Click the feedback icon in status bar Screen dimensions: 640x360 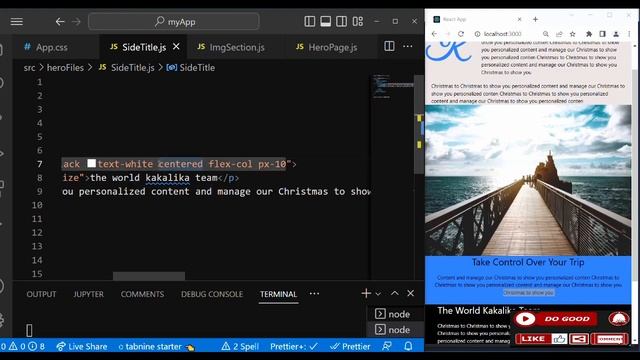point(387,347)
